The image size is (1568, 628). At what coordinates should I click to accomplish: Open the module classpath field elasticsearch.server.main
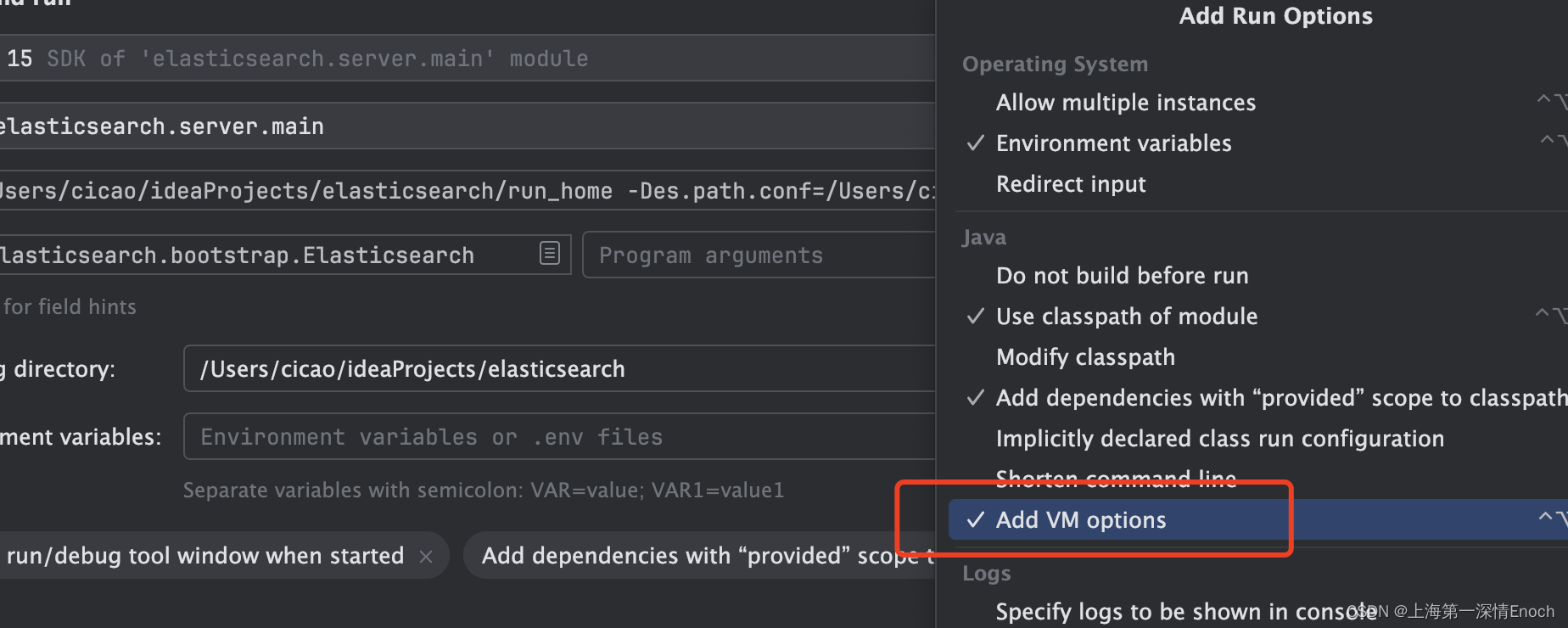coord(467,126)
